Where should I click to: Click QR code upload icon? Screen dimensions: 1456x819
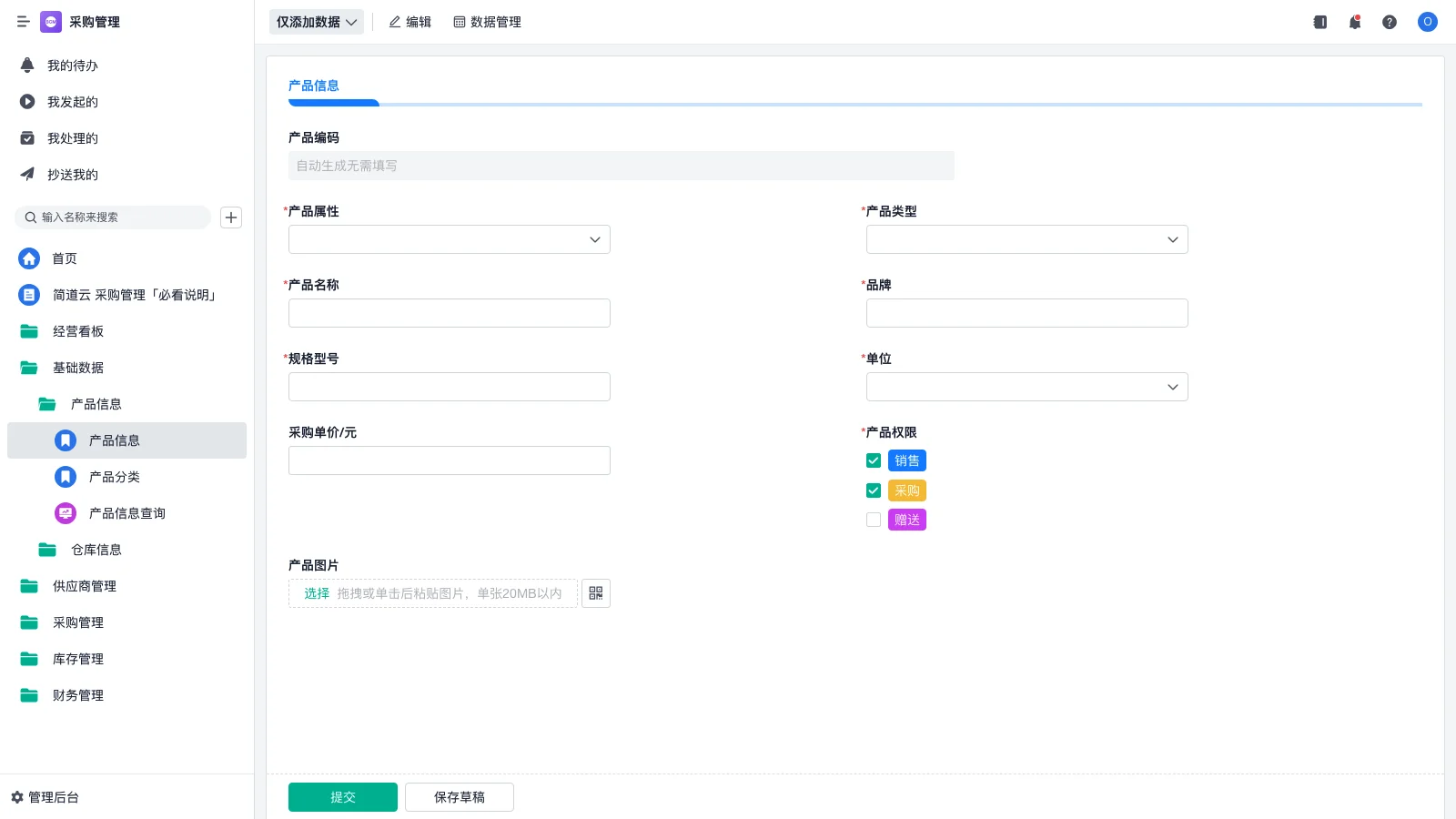click(596, 593)
